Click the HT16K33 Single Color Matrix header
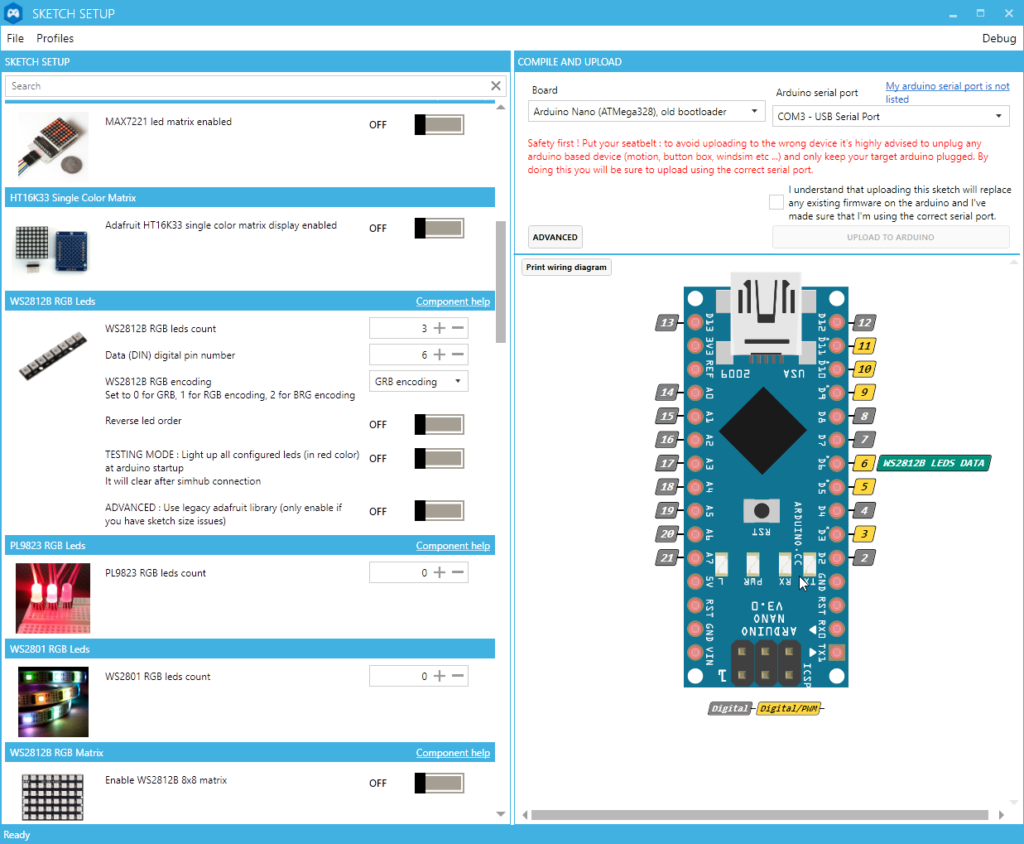 pos(249,197)
